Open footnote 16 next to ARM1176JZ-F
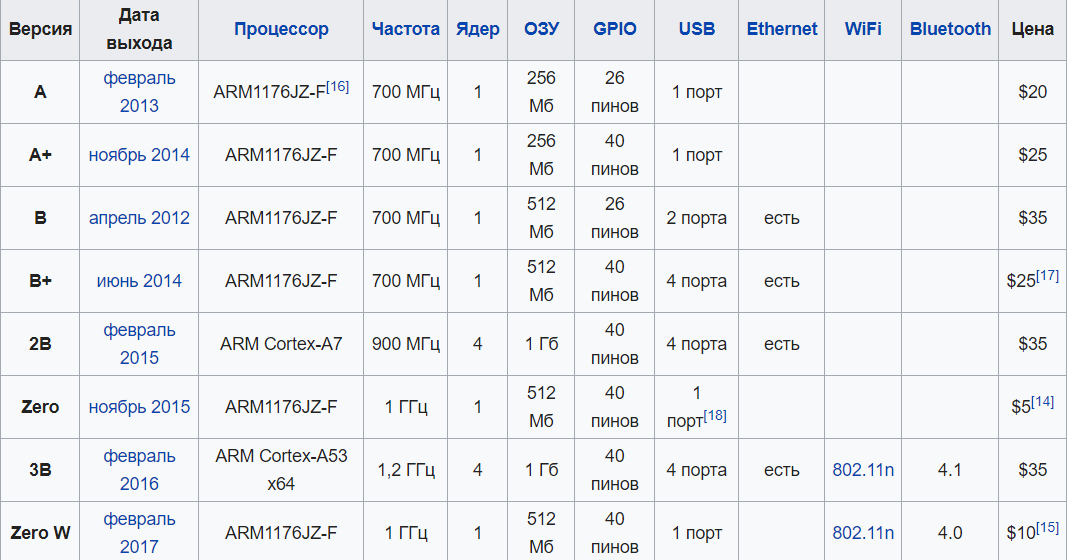The height and width of the screenshot is (560, 1067). 338,86
